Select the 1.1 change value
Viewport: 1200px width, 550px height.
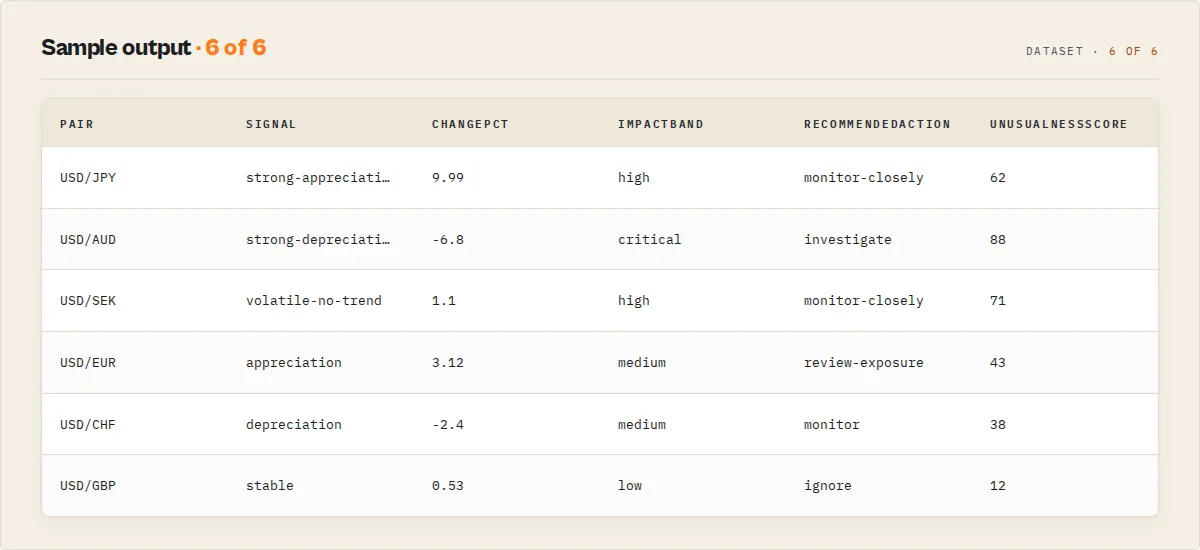[444, 300]
